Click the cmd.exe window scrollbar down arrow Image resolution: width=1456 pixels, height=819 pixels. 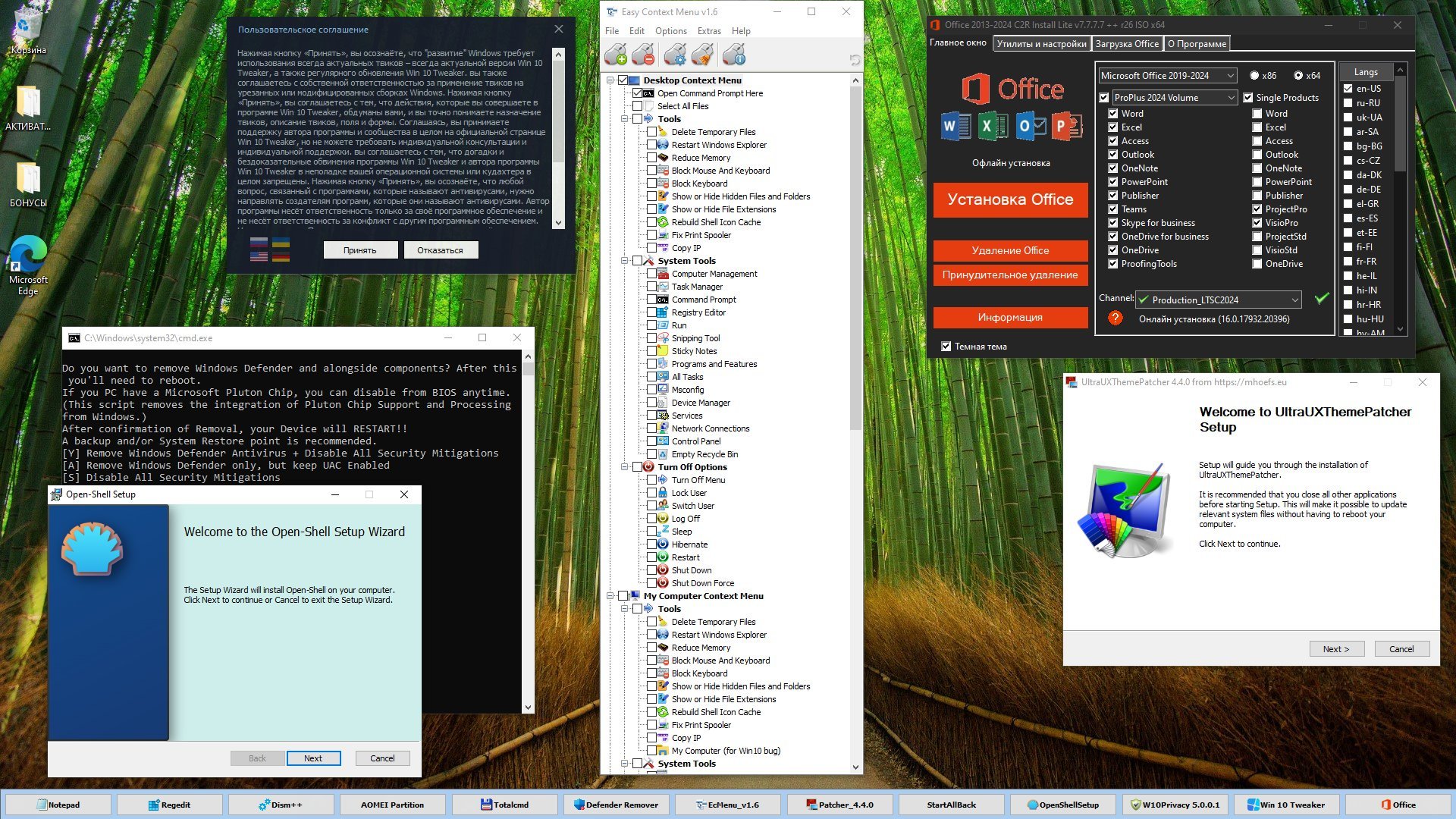[528, 708]
